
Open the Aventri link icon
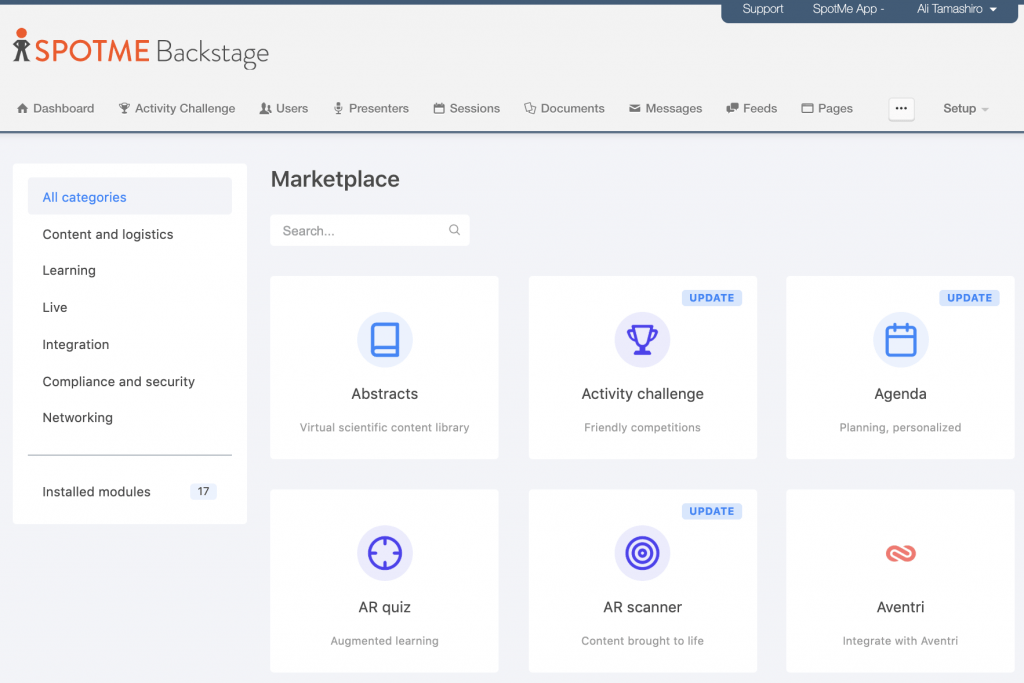click(x=900, y=553)
